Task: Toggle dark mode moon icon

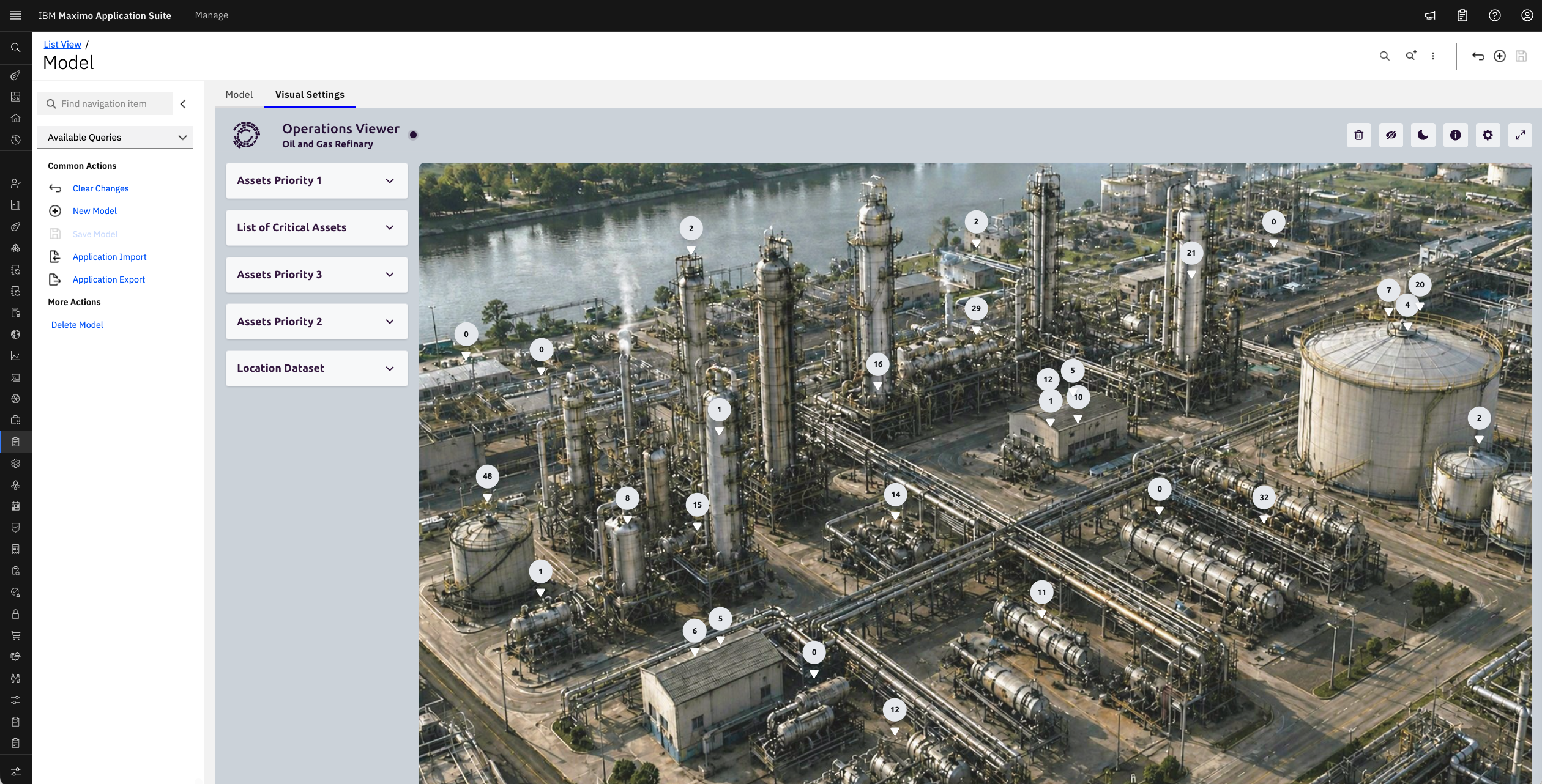Action: click(x=1423, y=135)
